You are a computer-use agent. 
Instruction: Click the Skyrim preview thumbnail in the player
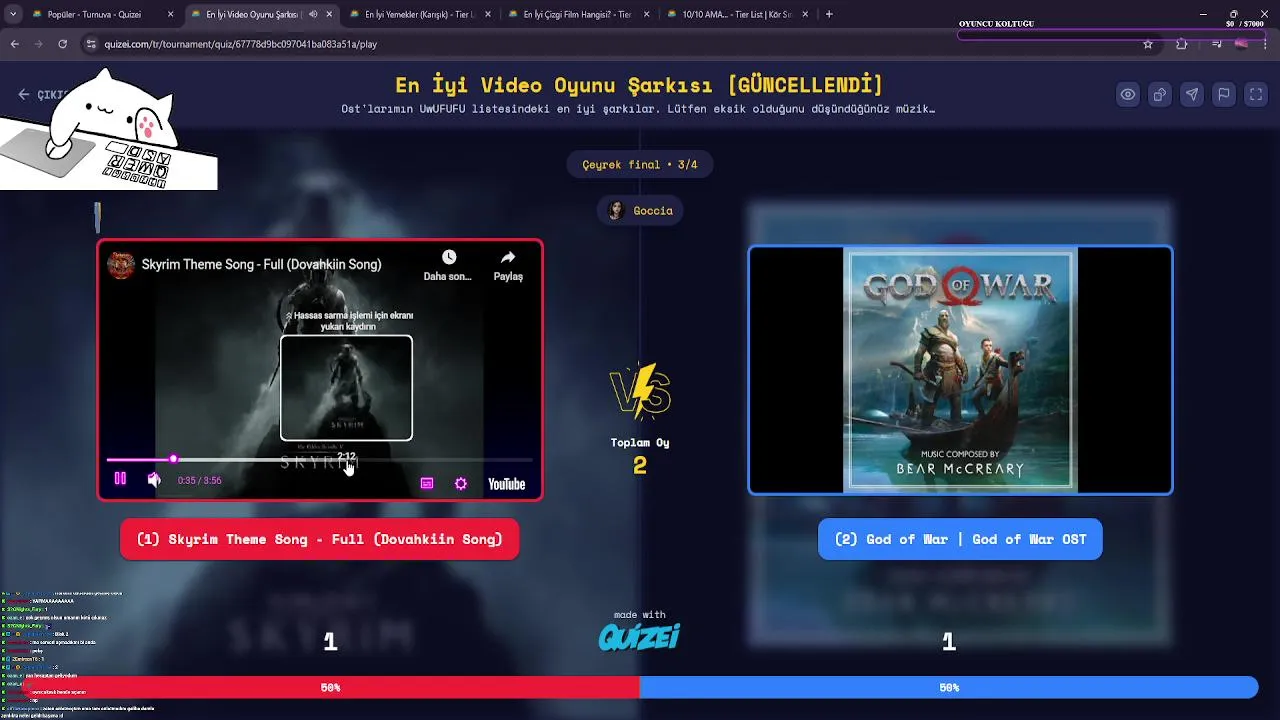tap(346, 388)
